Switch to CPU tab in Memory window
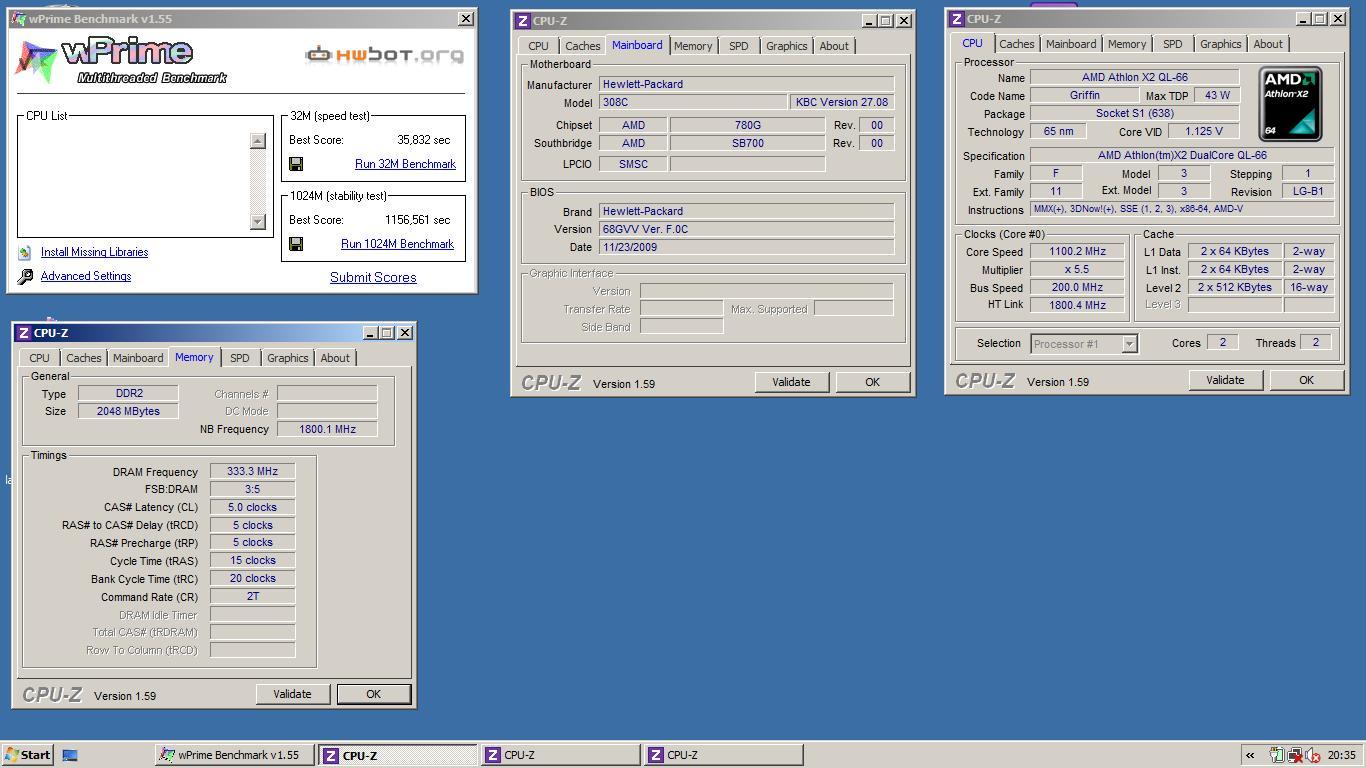The height and width of the screenshot is (768, 1366). tap(39, 358)
